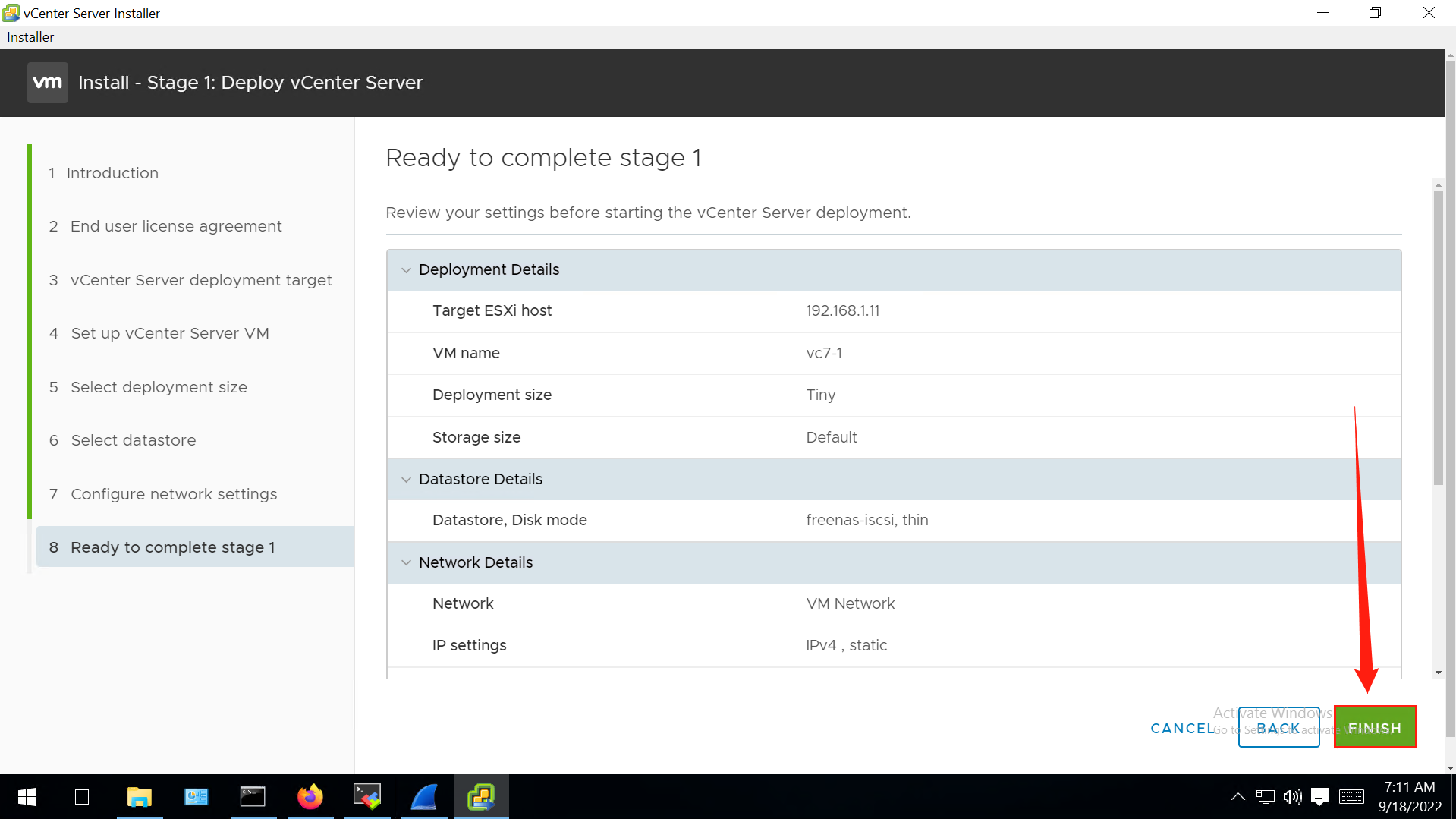Click the Review your settings description text
Image resolution: width=1456 pixels, height=819 pixels.
click(x=648, y=213)
